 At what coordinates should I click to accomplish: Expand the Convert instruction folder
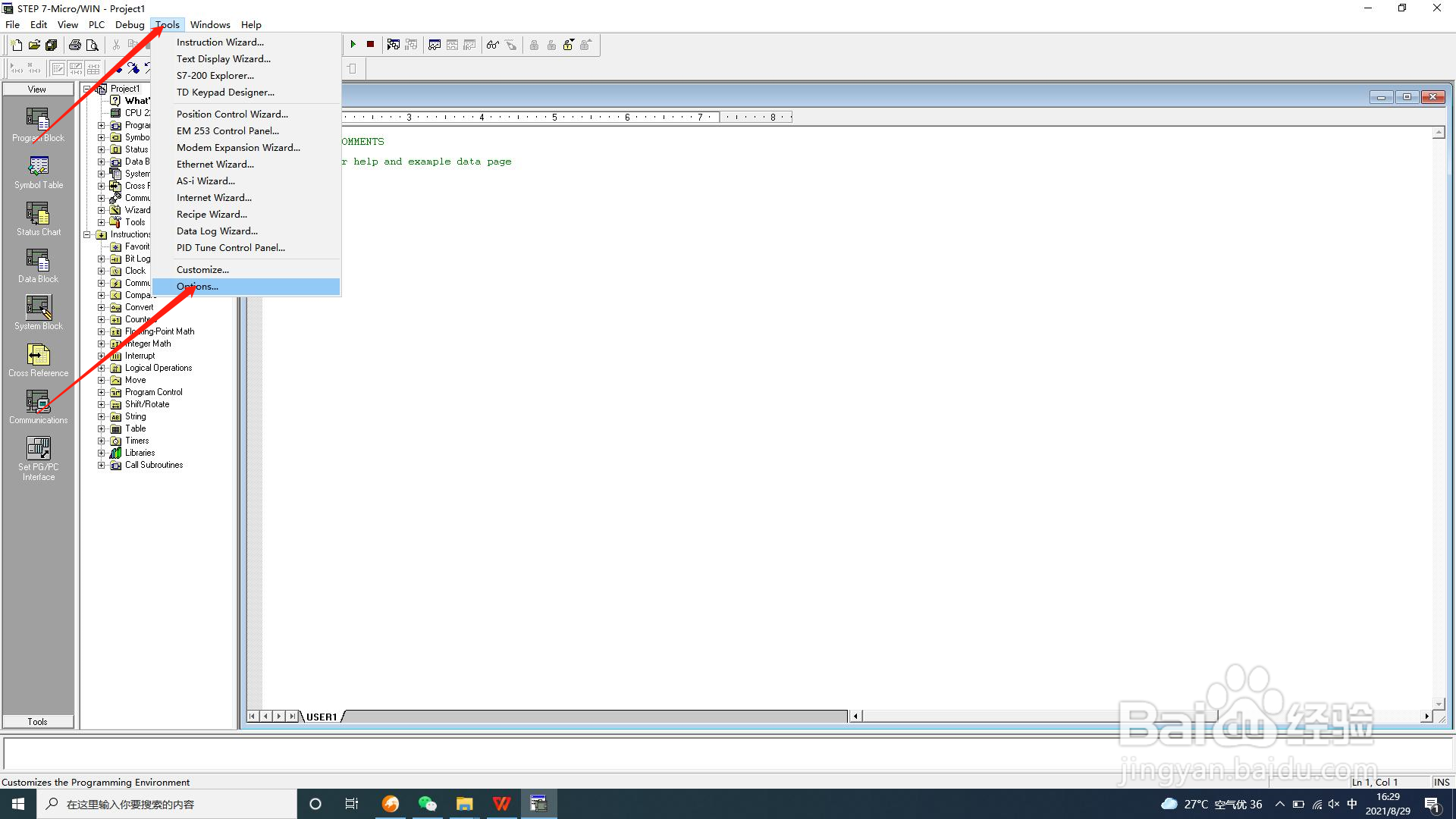[101, 307]
